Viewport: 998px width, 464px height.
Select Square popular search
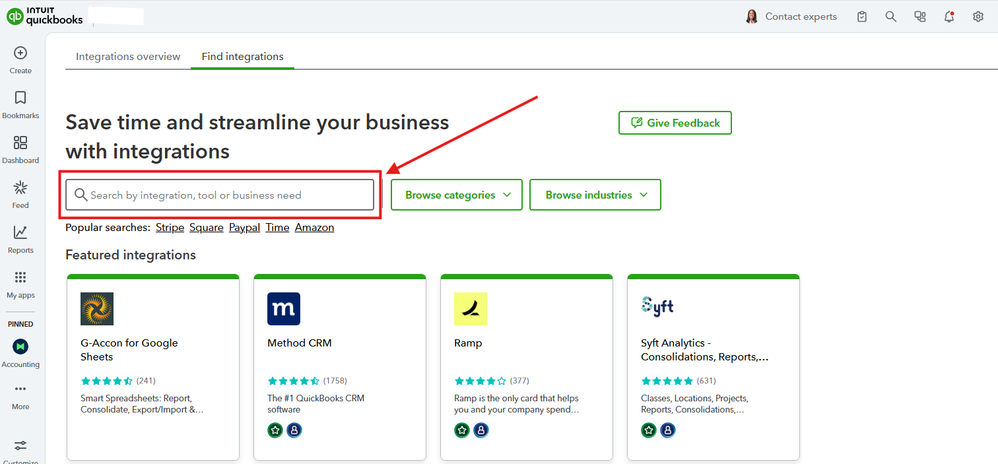click(x=206, y=227)
